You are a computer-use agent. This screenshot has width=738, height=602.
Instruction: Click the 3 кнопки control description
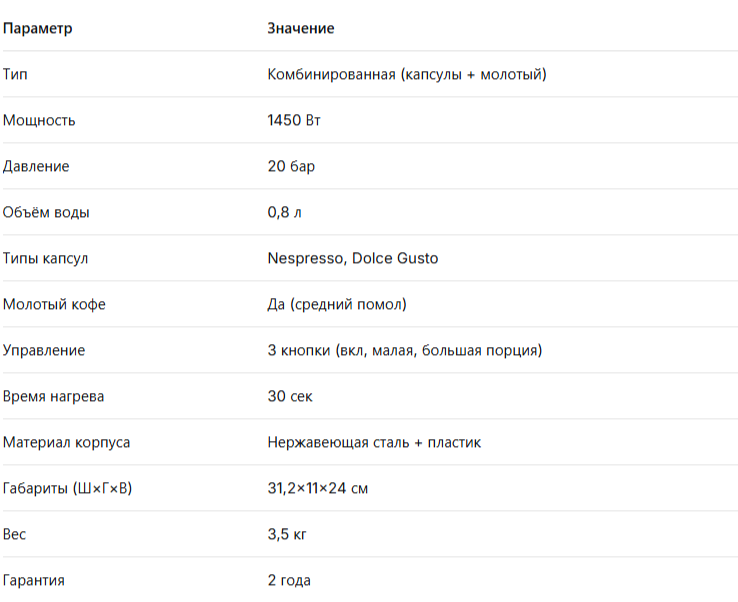(405, 350)
